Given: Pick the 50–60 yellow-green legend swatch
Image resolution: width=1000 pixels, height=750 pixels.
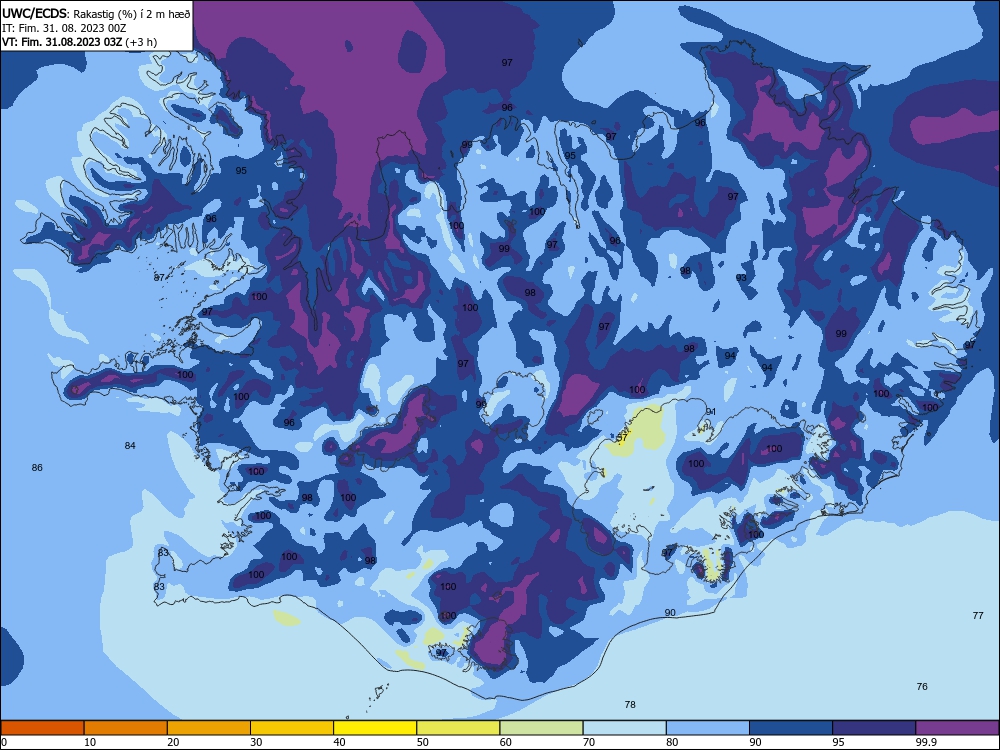Looking at the screenshot, I should coord(458,728).
